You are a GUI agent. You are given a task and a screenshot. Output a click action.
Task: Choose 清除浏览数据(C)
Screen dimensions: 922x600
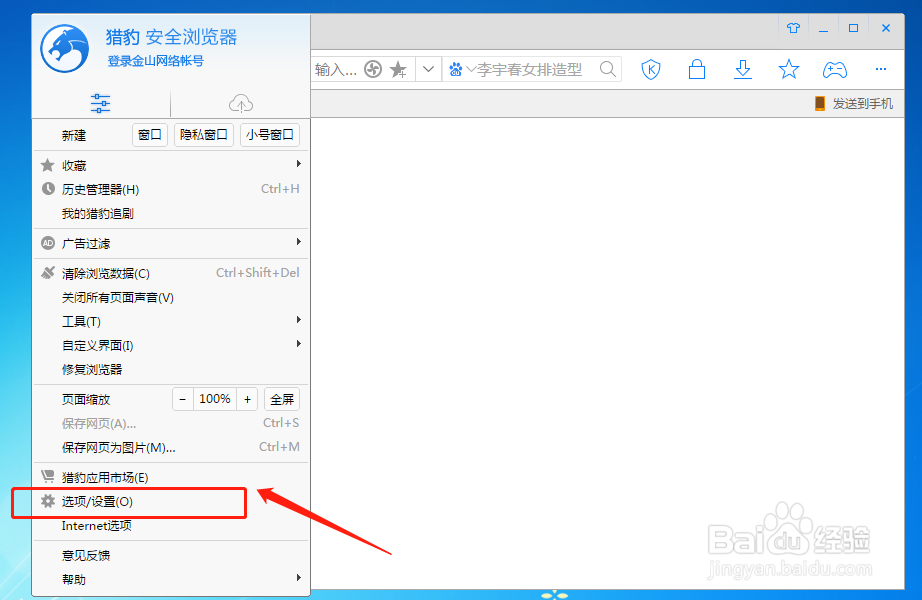point(171,273)
